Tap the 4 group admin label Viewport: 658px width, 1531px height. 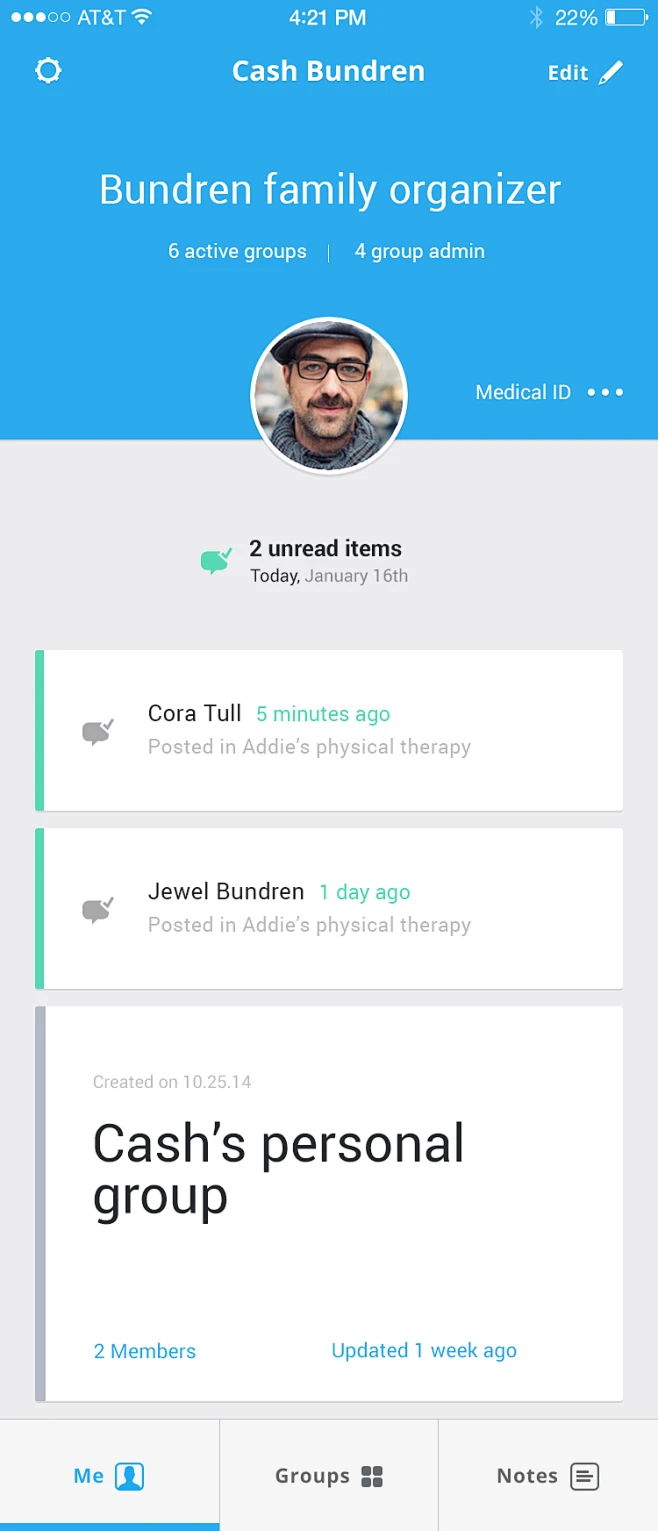(x=420, y=251)
